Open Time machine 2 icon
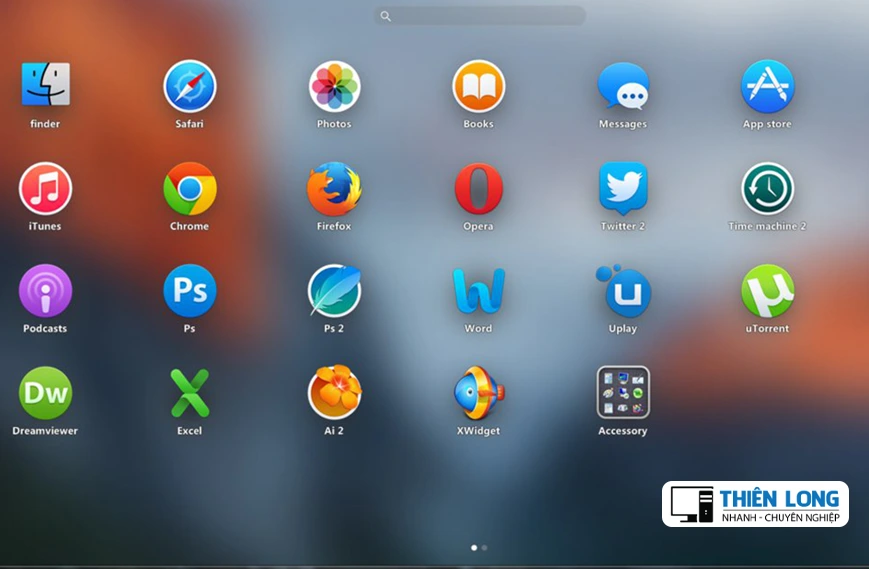The image size is (869, 569). click(767, 188)
